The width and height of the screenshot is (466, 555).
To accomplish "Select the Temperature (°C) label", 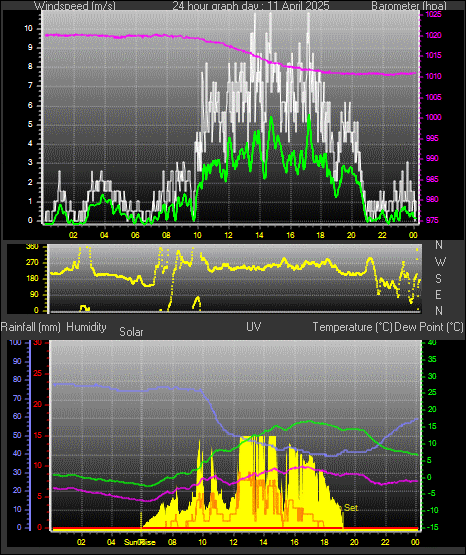I will pos(352,327).
